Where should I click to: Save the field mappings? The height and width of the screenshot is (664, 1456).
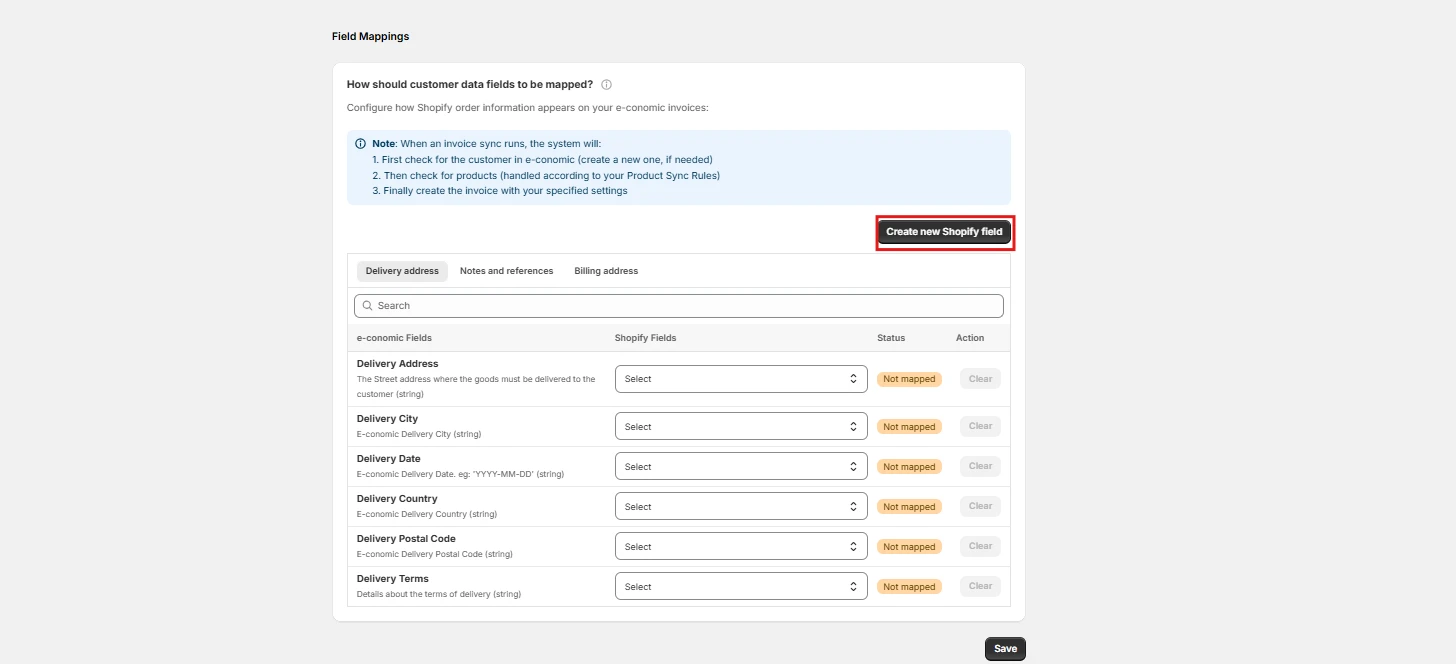coord(1005,649)
